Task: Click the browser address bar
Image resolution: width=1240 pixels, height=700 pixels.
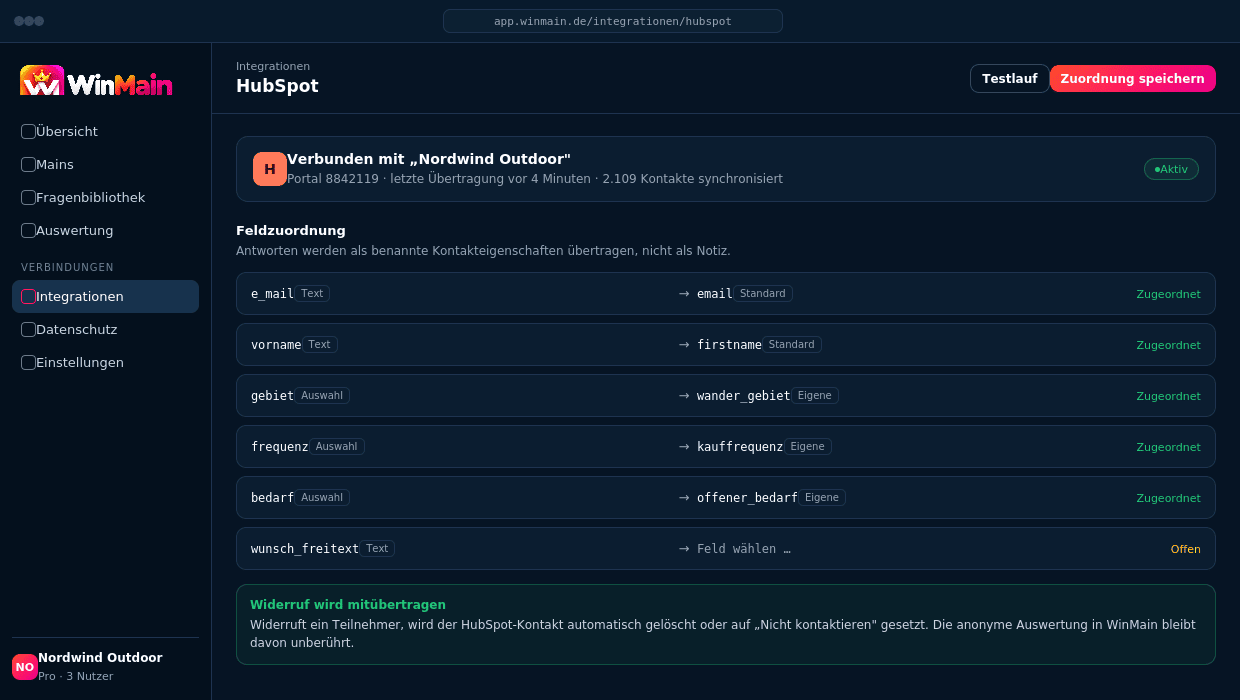Action: (x=613, y=21)
